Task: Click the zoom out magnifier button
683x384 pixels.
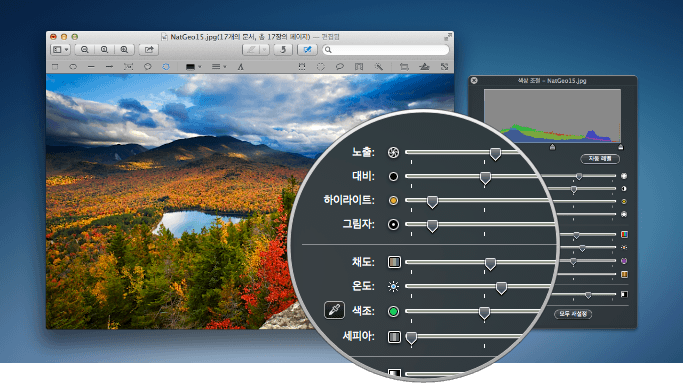Action: 85,50
